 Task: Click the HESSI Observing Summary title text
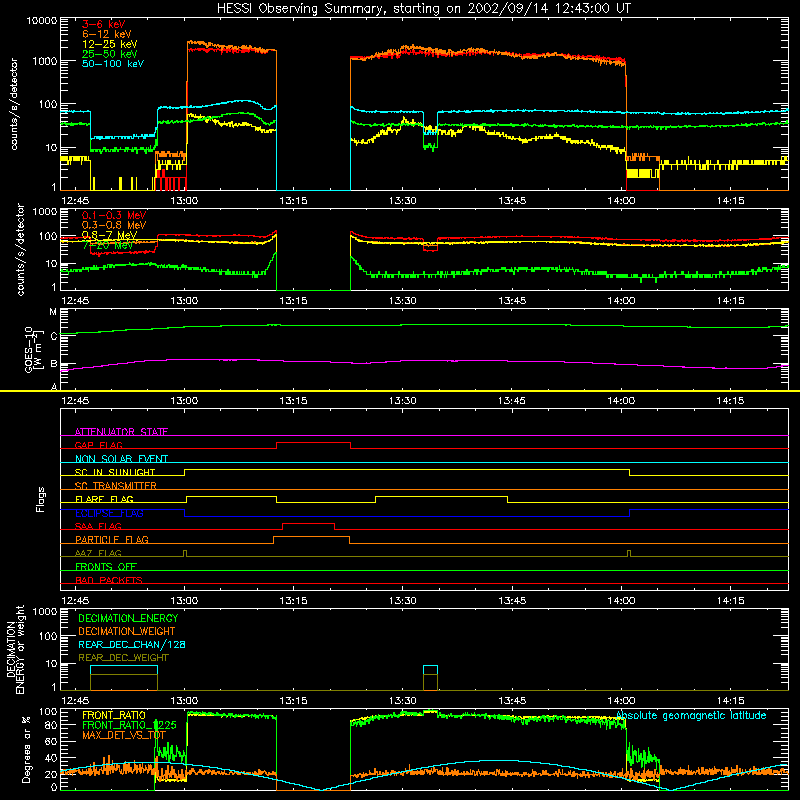click(x=424, y=9)
